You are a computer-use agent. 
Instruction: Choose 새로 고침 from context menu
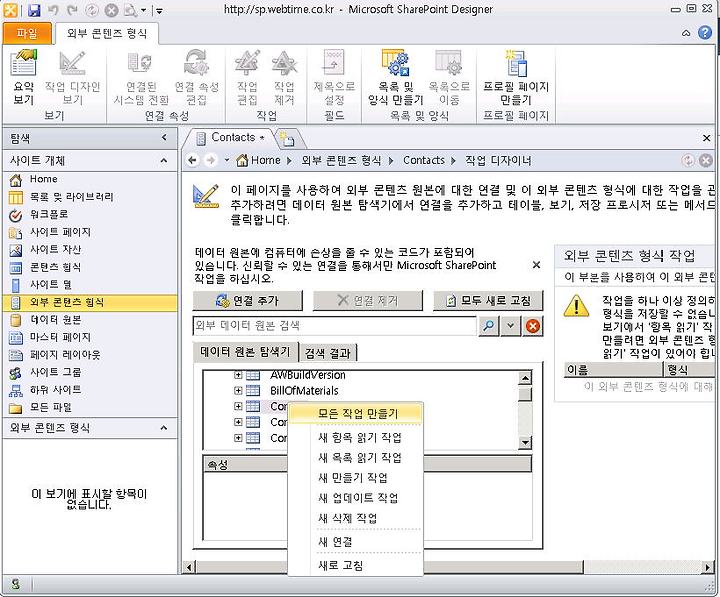(355, 565)
